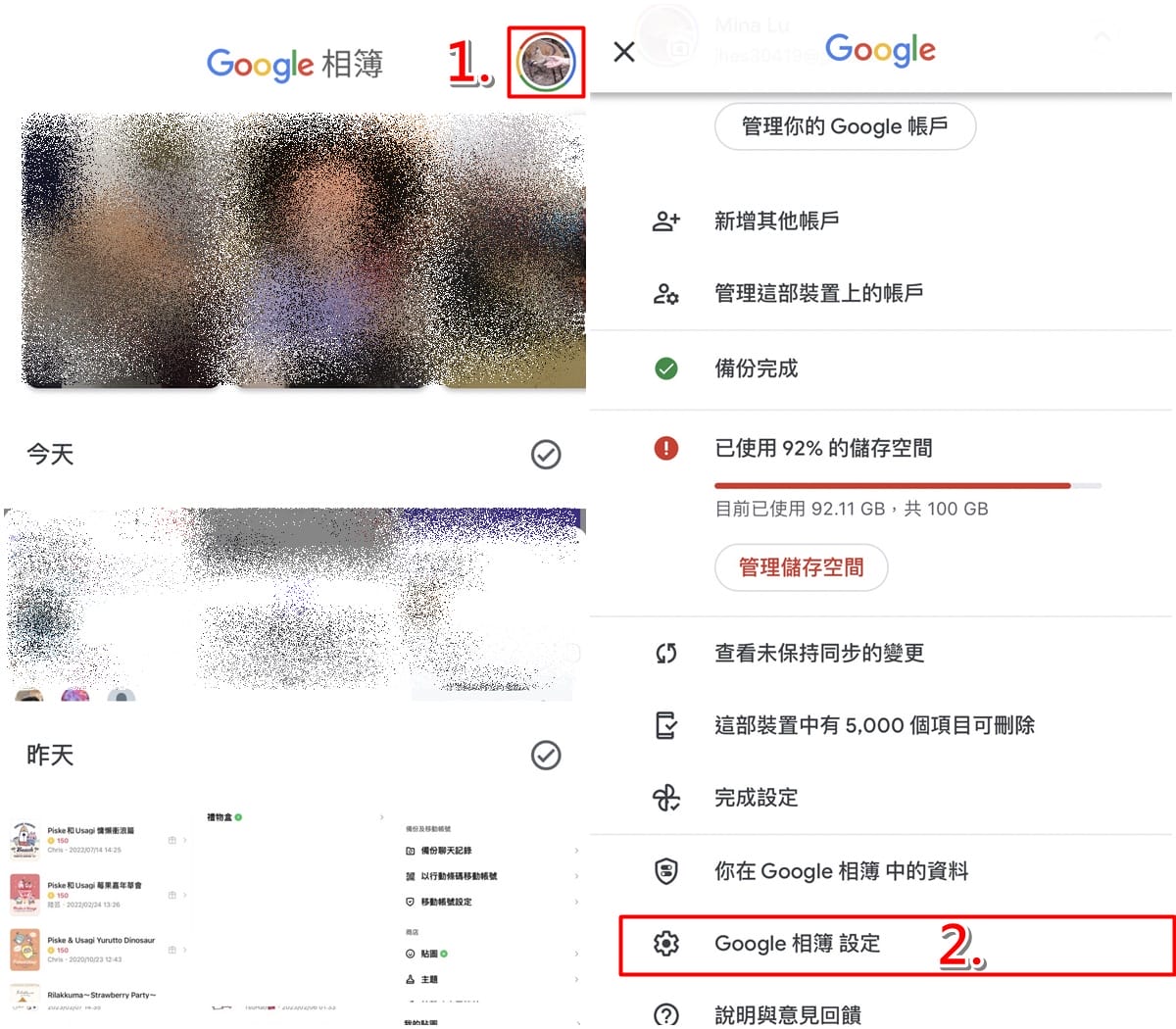Viewport: 1176px width, 1029px height.
Task: Click the red storage warning icon
Action: pyautogui.click(x=666, y=448)
